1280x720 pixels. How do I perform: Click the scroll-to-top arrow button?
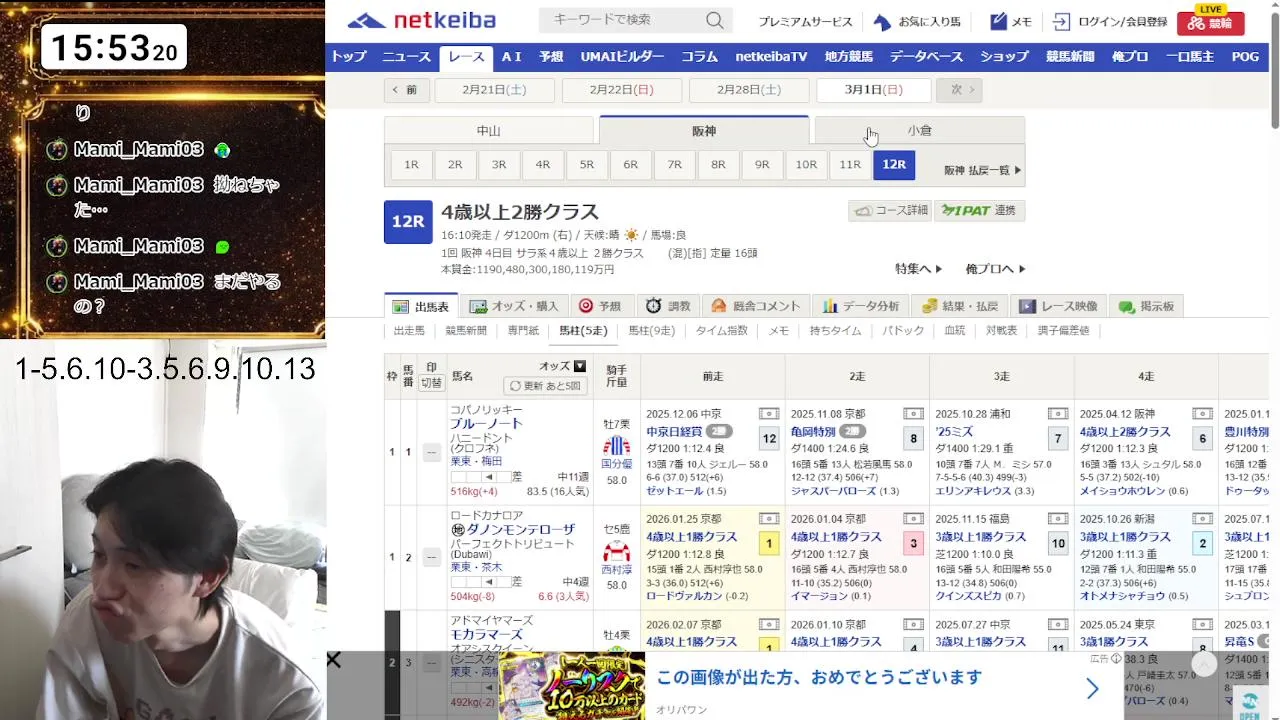tap(1205, 664)
